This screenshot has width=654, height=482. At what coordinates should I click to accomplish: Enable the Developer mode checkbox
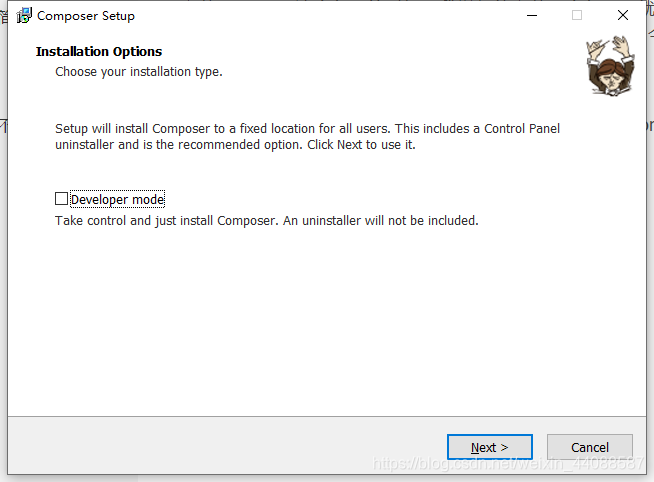[x=61, y=199]
